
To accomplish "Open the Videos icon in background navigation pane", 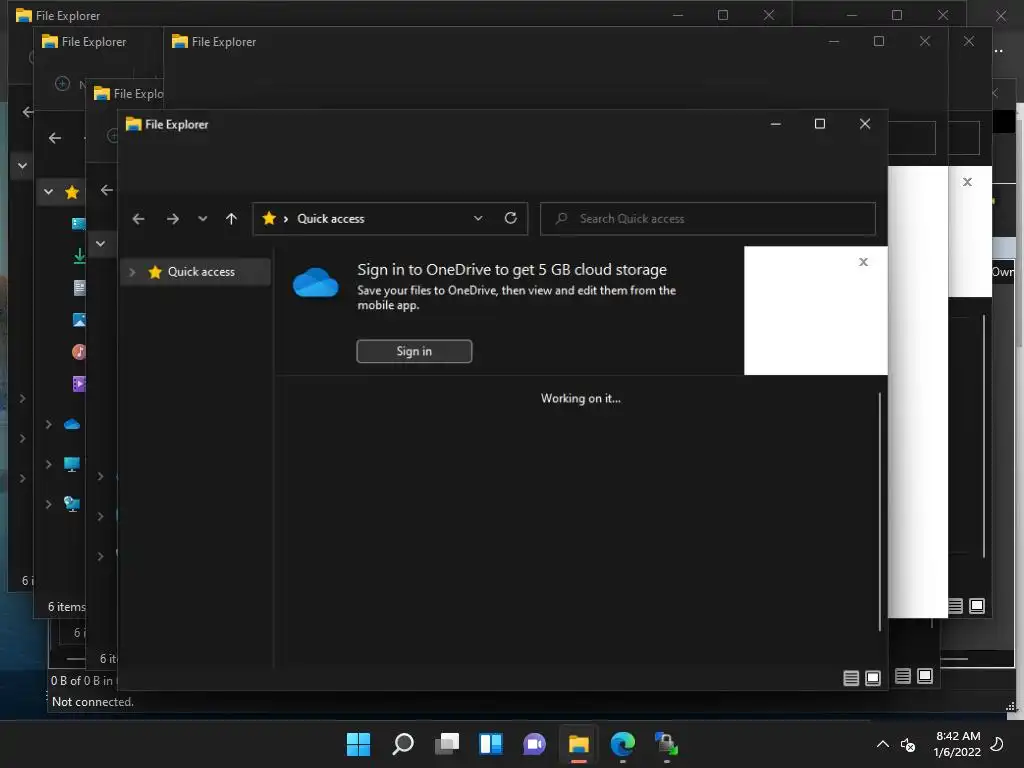I will [x=79, y=384].
